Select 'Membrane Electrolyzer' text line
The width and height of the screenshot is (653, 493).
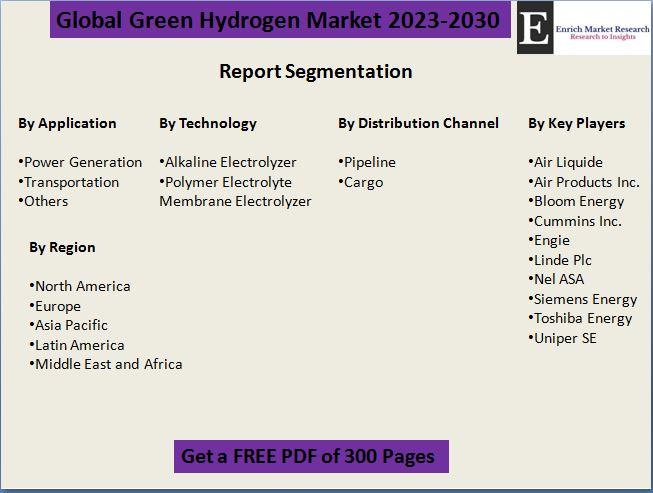tap(235, 202)
